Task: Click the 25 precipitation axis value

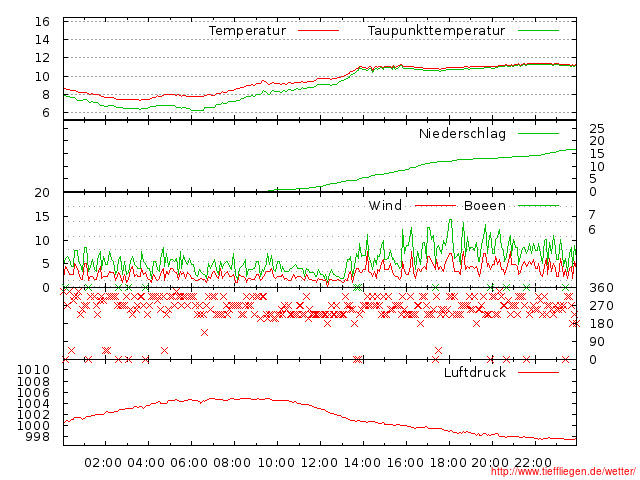Action: (x=596, y=129)
